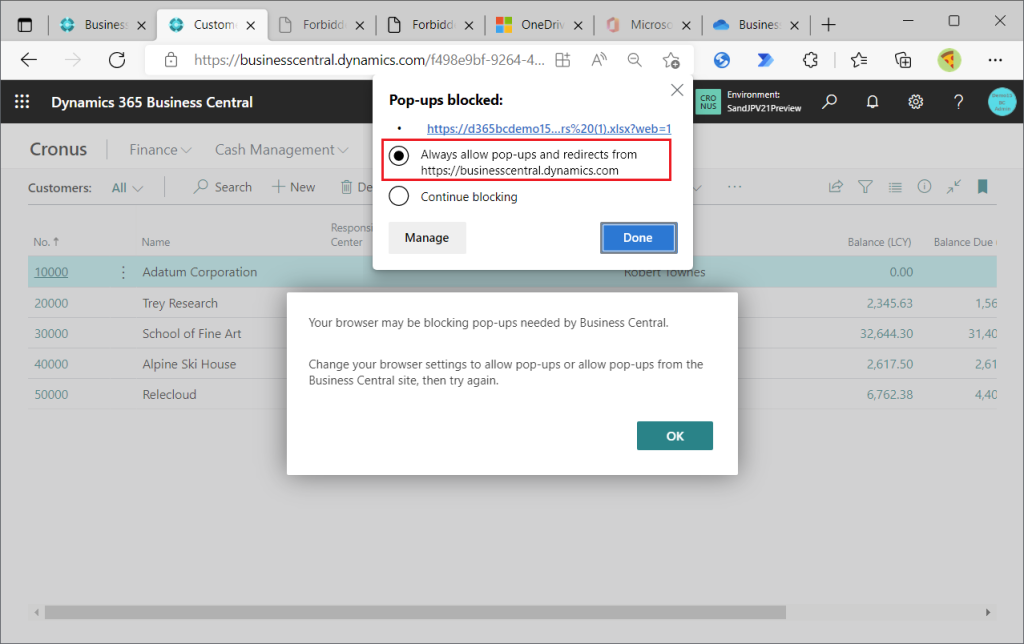Open the FactBox information icon
Viewport: 1024px width, 644px height.
click(x=924, y=186)
